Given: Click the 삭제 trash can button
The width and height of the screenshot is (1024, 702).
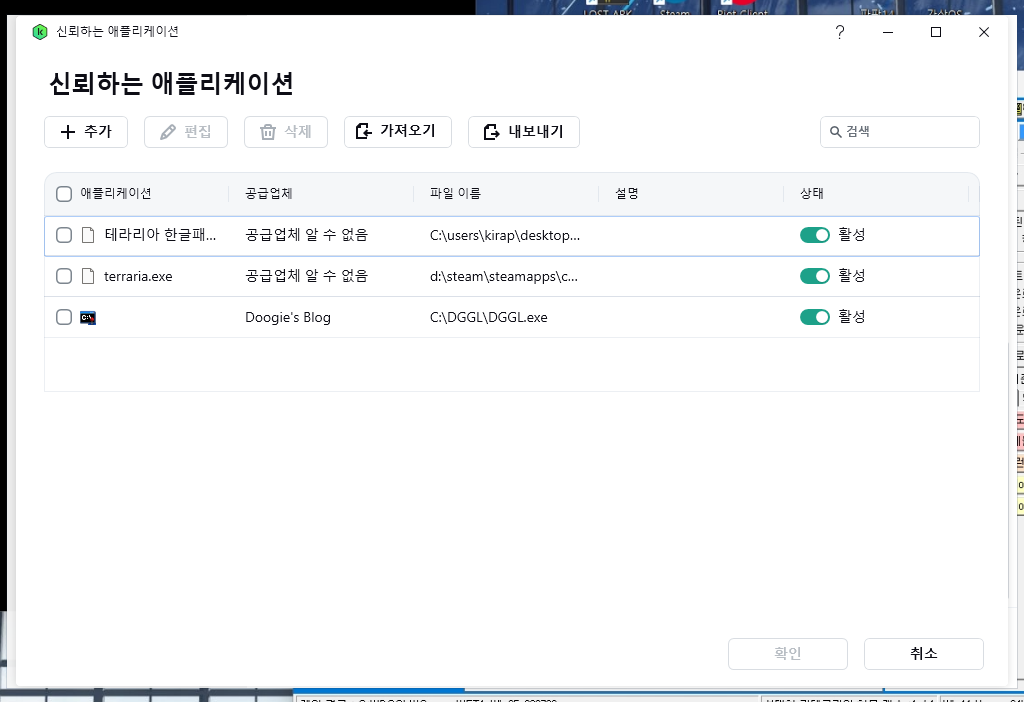Looking at the screenshot, I should 285,132.
